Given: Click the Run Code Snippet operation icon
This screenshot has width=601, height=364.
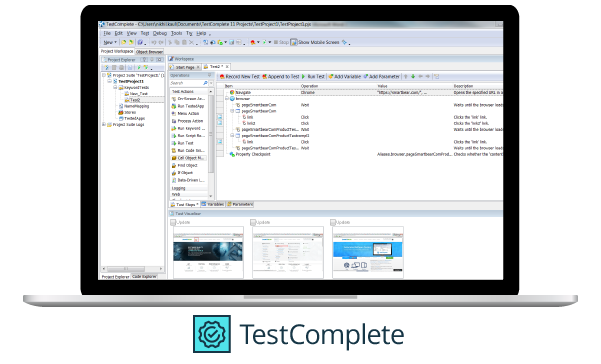Looking at the screenshot, I should point(174,151).
